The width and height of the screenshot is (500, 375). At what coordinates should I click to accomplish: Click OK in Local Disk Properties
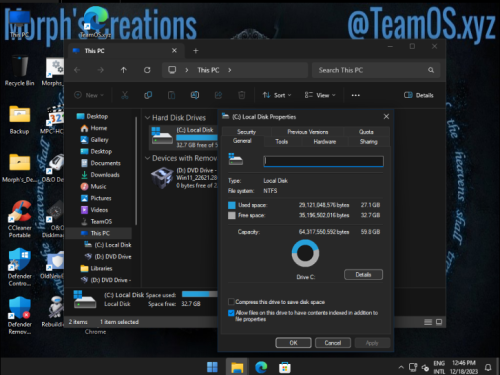pos(293,343)
